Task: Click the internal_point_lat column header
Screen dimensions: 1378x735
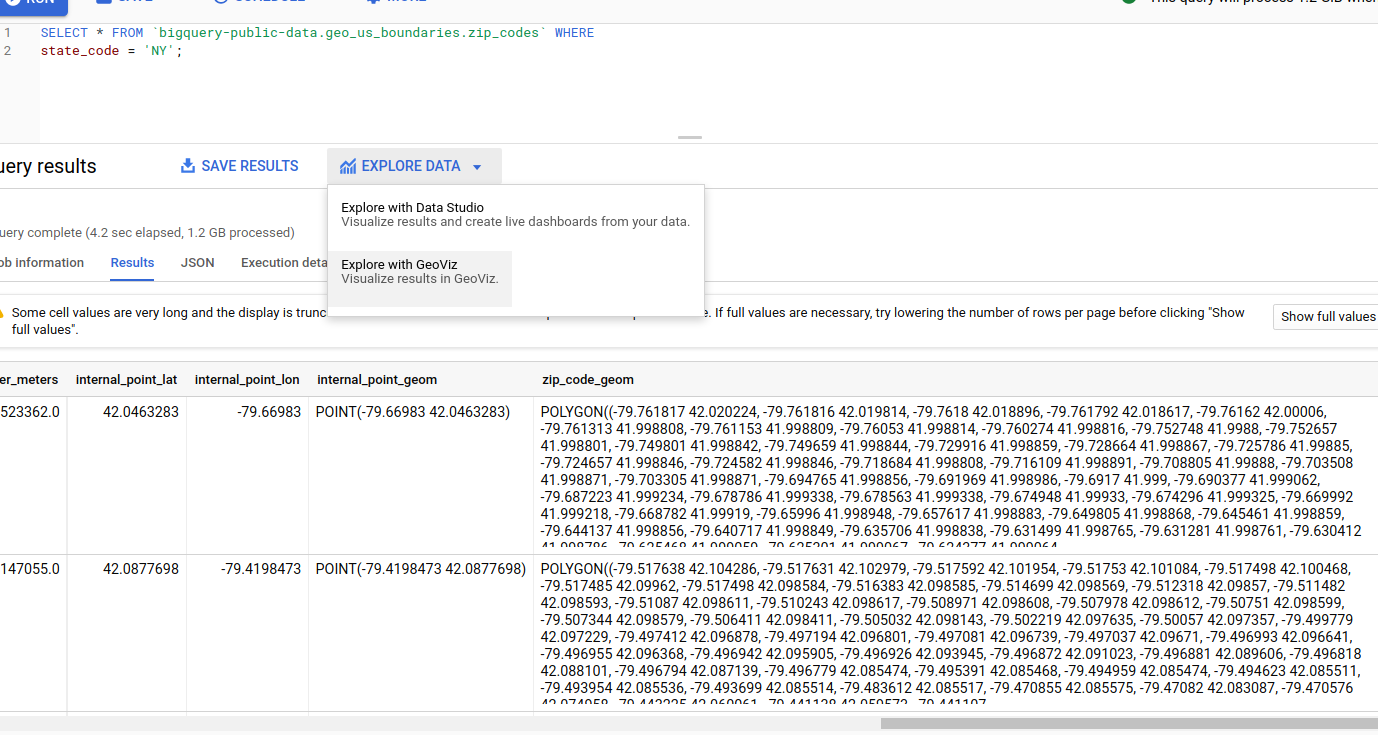Action: pyautogui.click(x=126, y=379)
